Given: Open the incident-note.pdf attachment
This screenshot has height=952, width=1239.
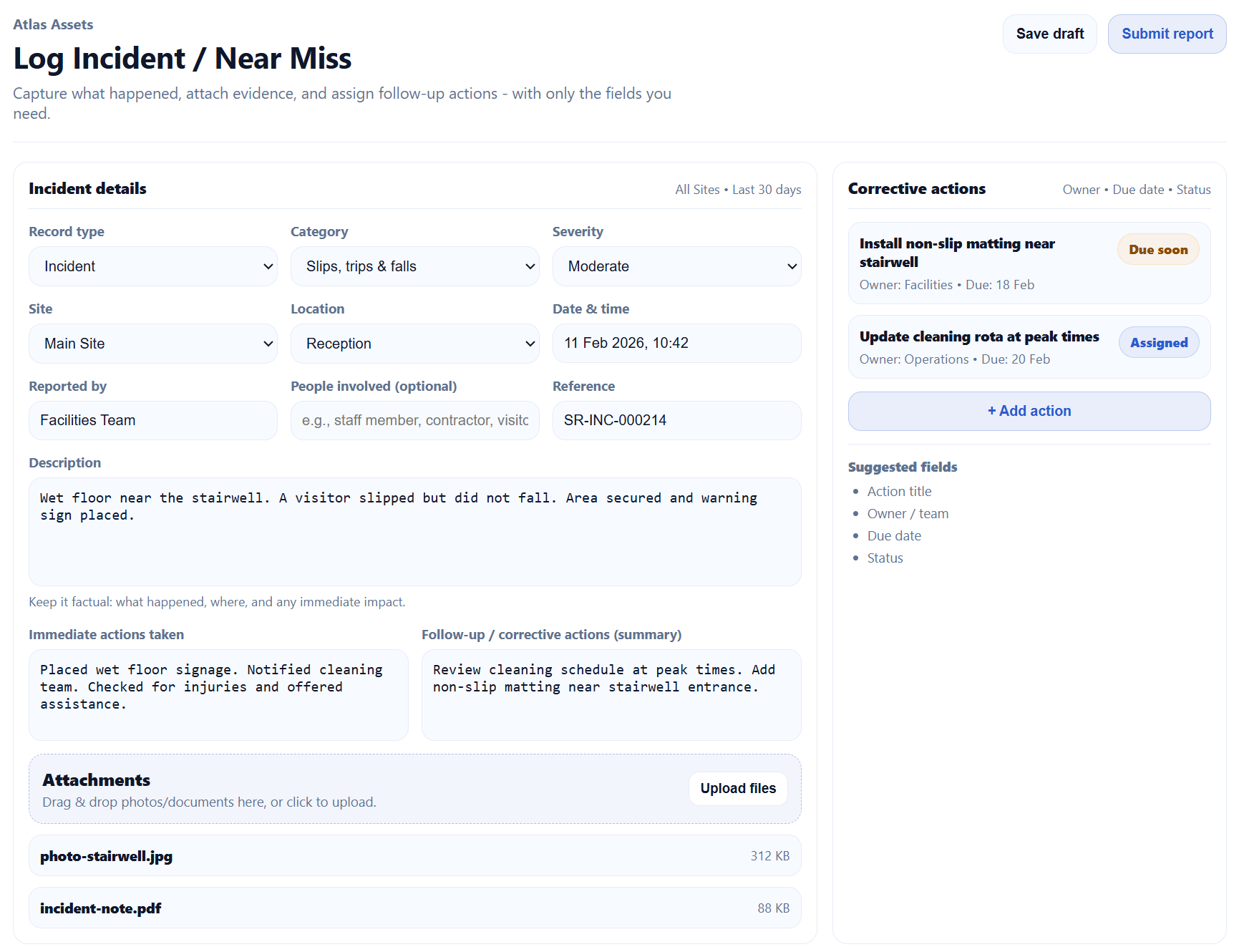Looking at the screenshot, I should [x=101, y=908].
